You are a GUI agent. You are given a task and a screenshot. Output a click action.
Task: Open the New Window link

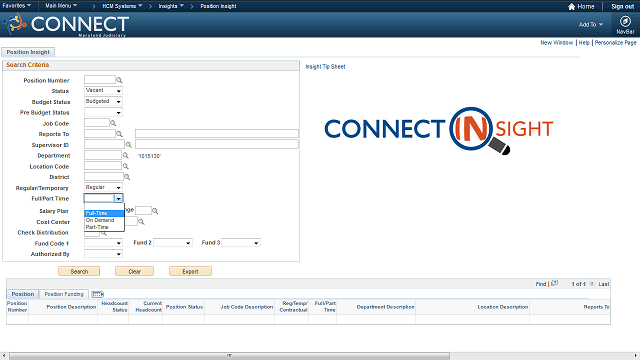[x=557, y=42]
